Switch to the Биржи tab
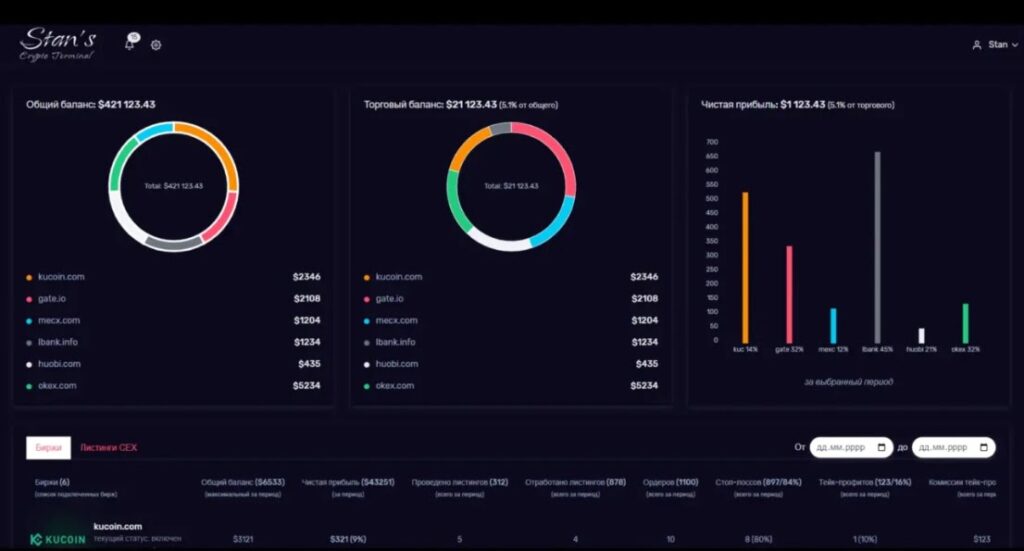1024x551 pixels. [x=48, y=448]
